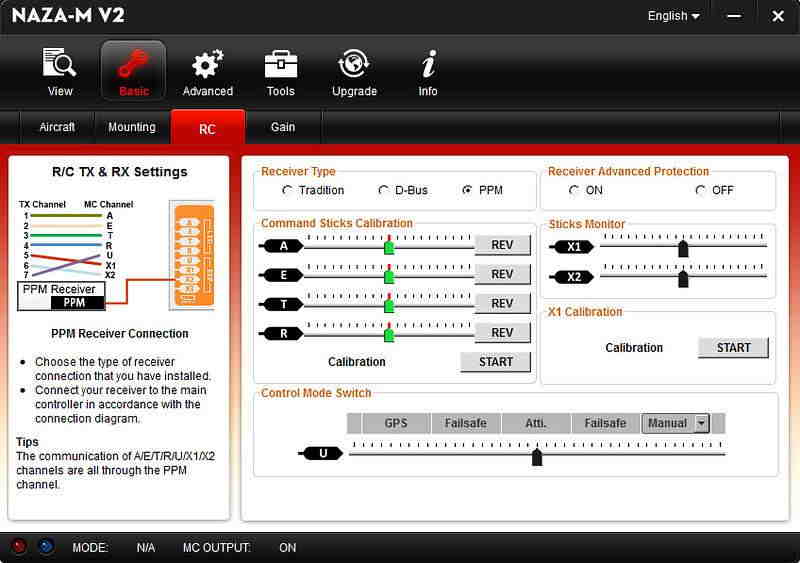This screenshot has width=800, height=563.
Task: Reverse the E channel with REV
Action: point(502,274)
